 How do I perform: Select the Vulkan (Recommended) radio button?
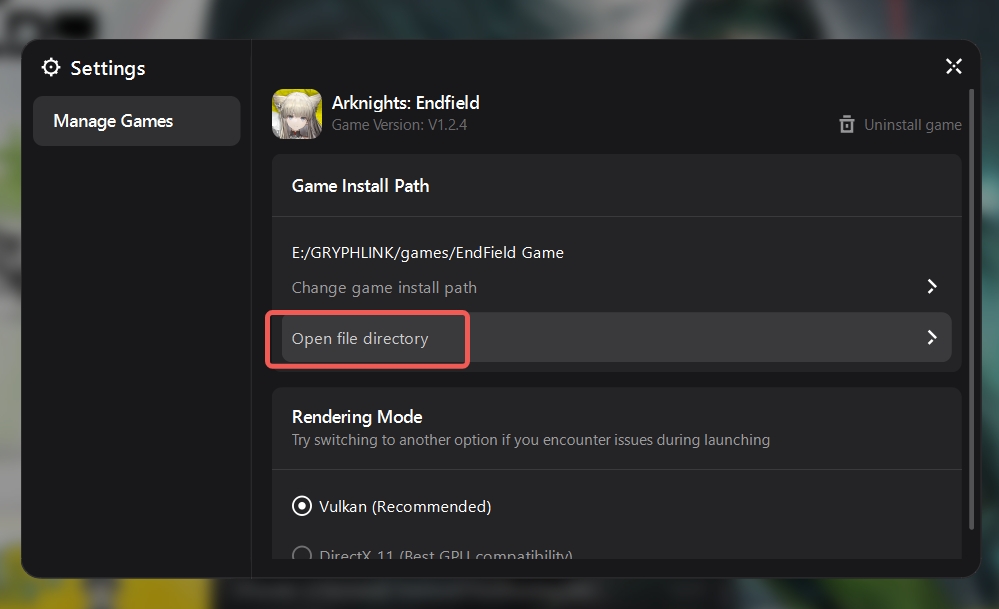point(301,506)
